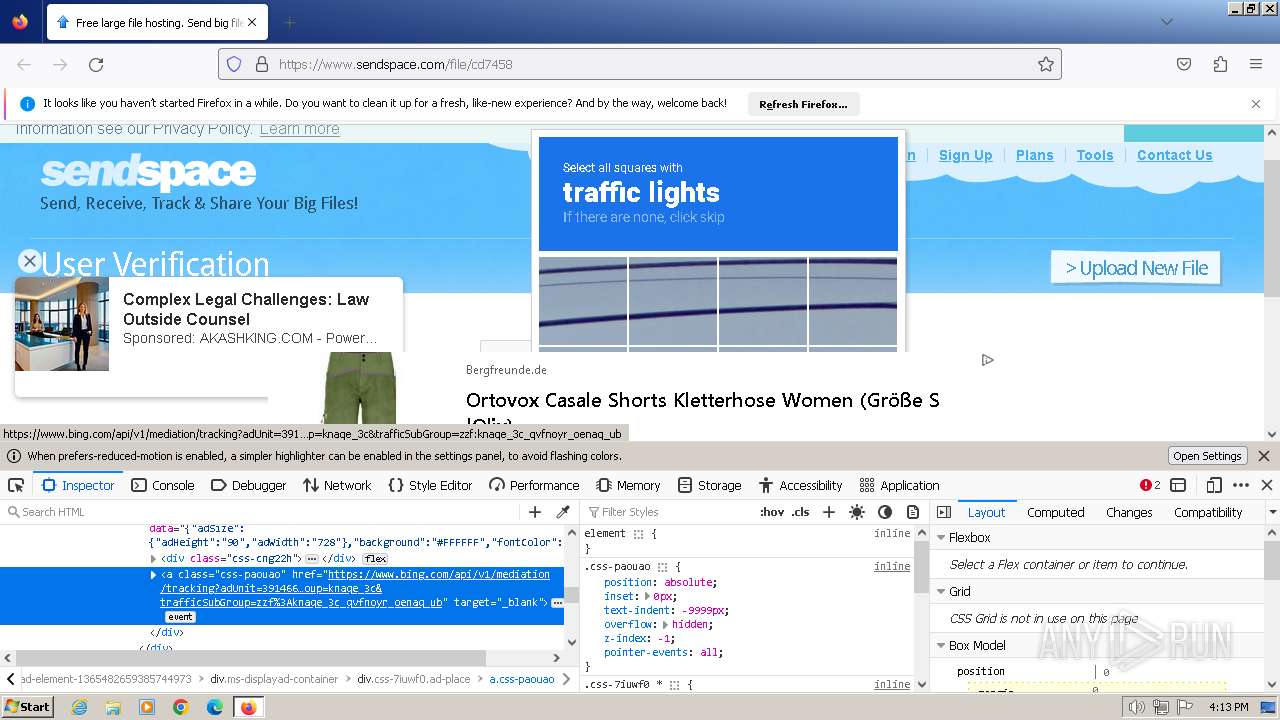Dismiss the Firefox refresh notification

[1256, 104]
